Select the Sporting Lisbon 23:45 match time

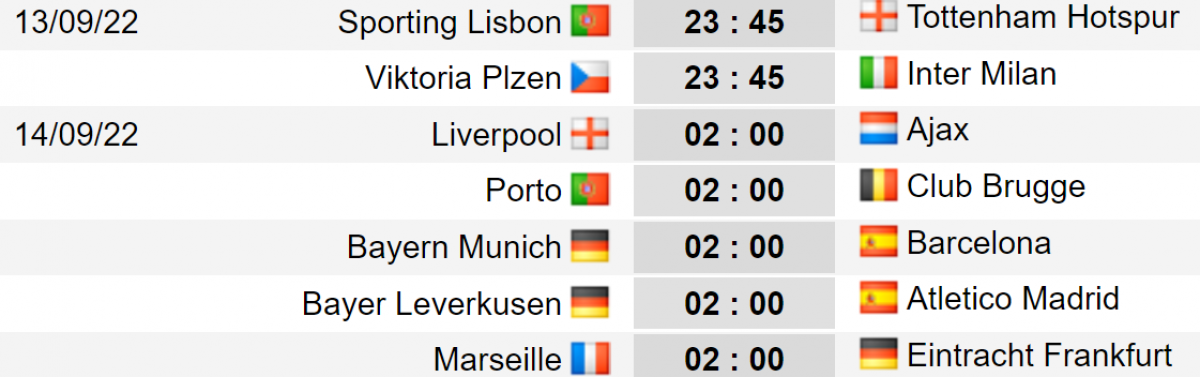click(x=734, y=22)
